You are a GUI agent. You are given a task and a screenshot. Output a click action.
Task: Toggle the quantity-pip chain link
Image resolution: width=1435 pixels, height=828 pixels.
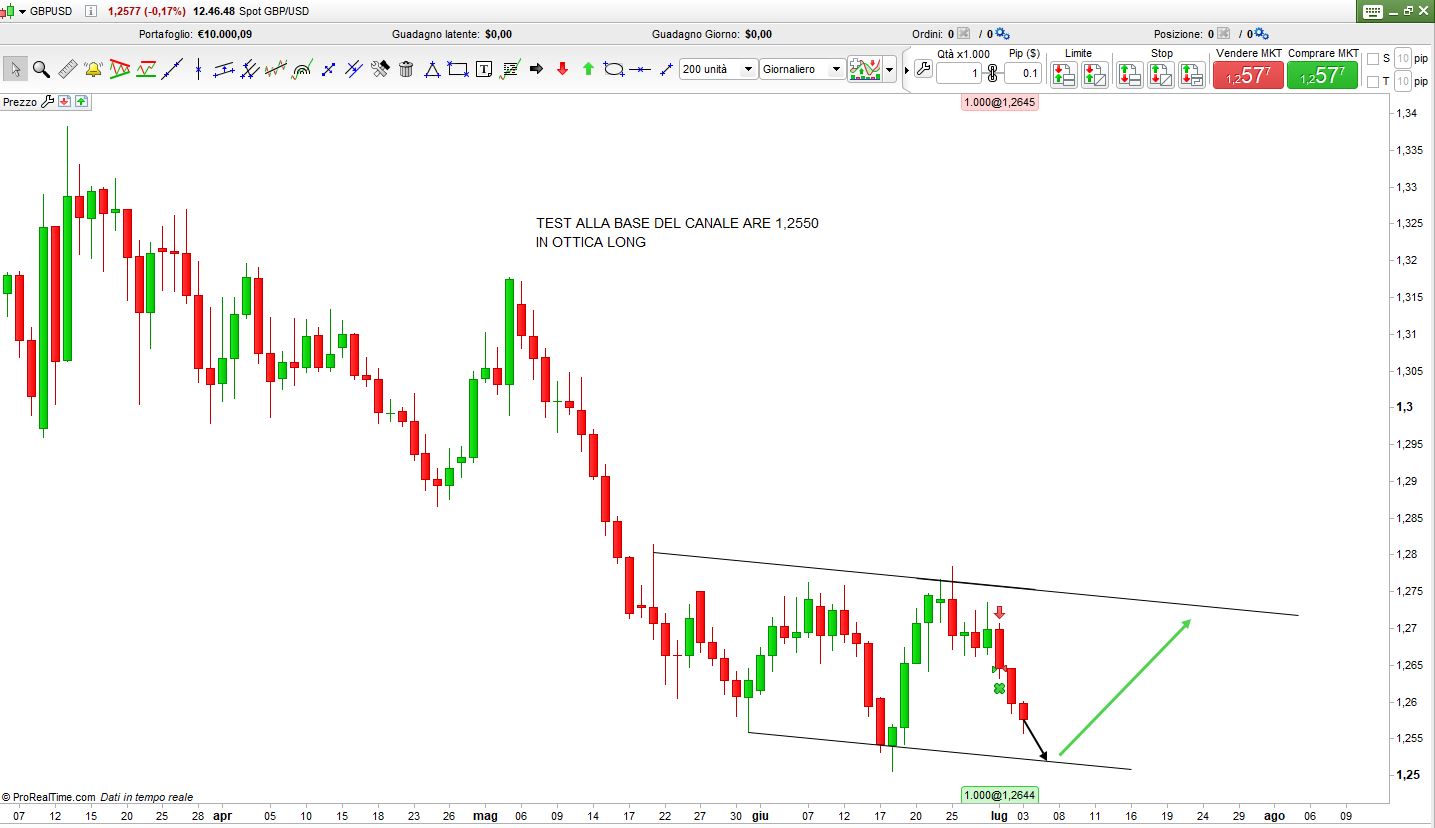coord(993,73)
